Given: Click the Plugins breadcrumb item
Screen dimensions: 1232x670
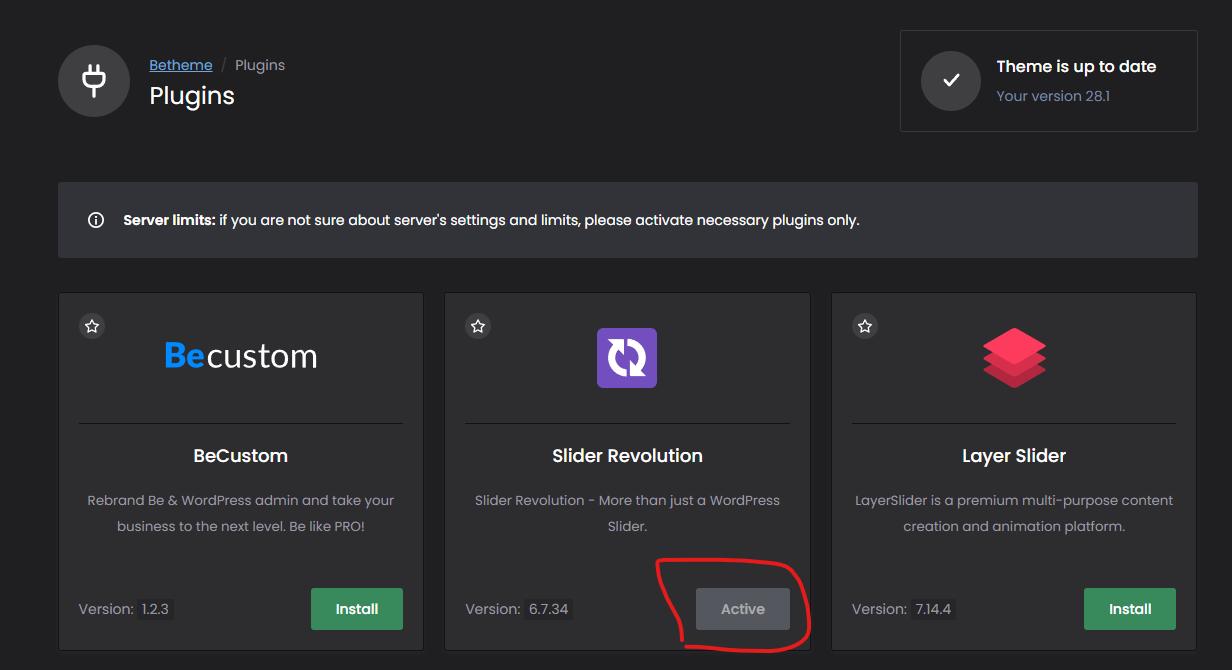Looking at the screenshot, I should click(x=260, y=65).
